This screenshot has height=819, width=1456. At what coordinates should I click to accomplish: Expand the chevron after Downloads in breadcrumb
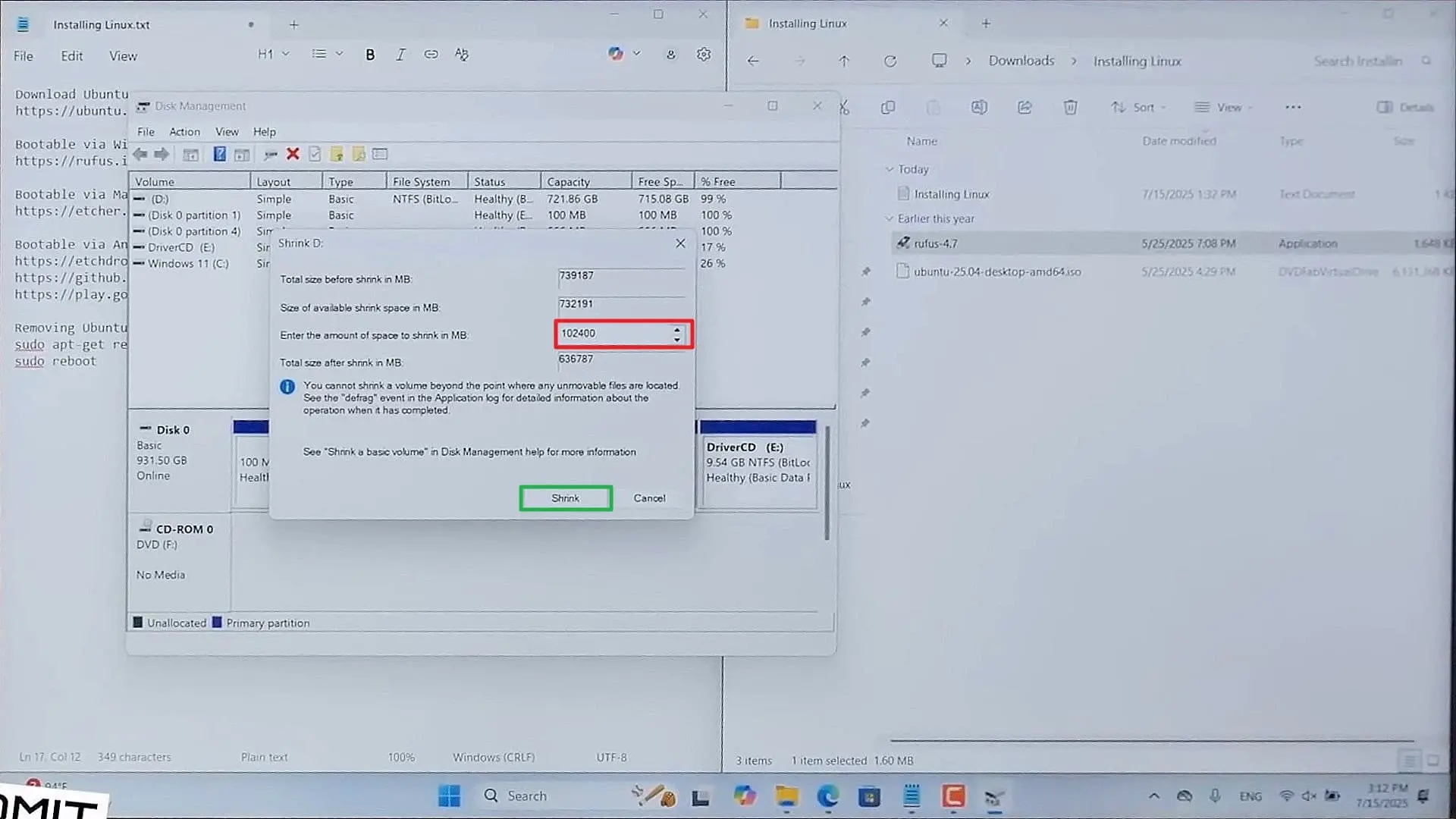(1074, 61)
